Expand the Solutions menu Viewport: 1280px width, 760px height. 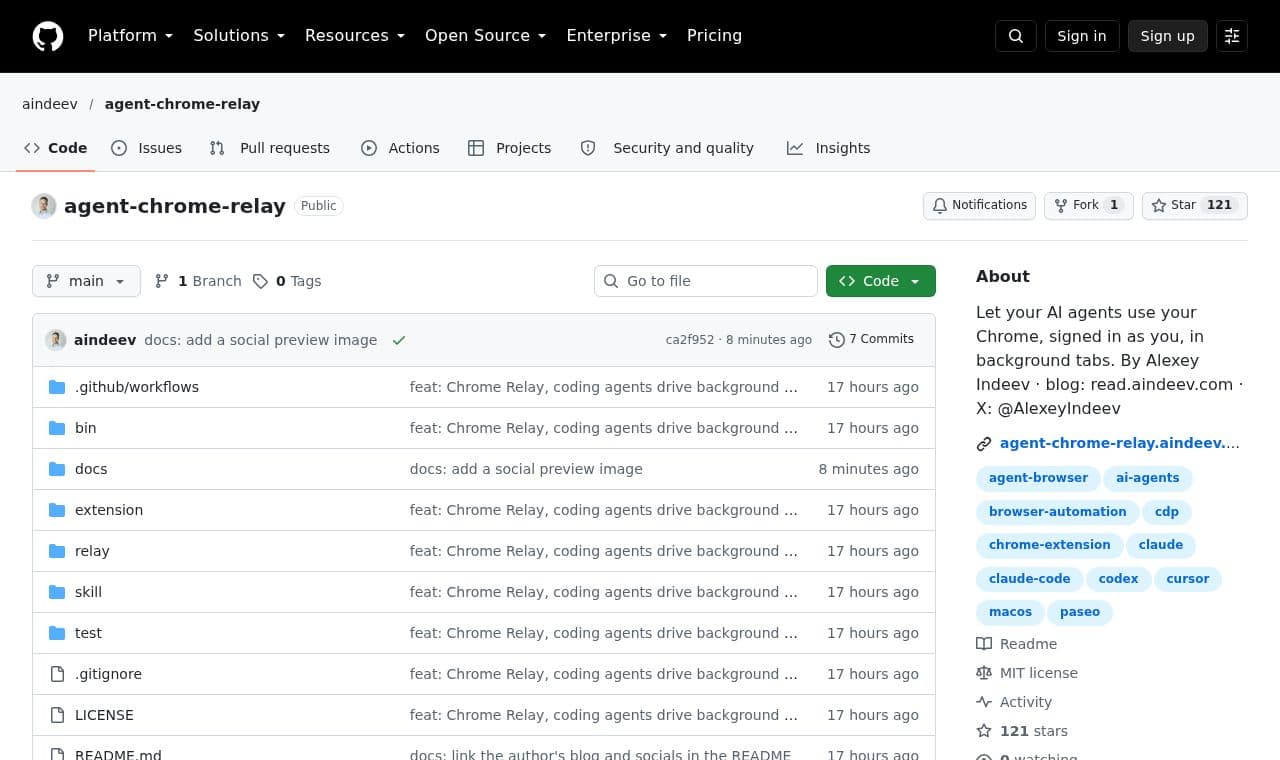(239, 36)
